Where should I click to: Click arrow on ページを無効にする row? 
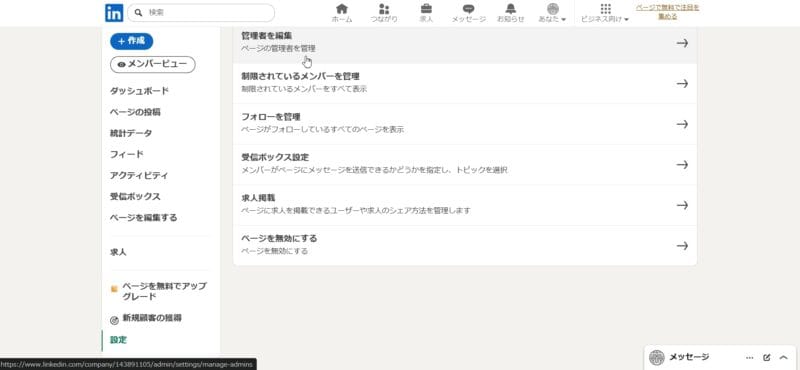pyautogui.click(x=682, y=245)
